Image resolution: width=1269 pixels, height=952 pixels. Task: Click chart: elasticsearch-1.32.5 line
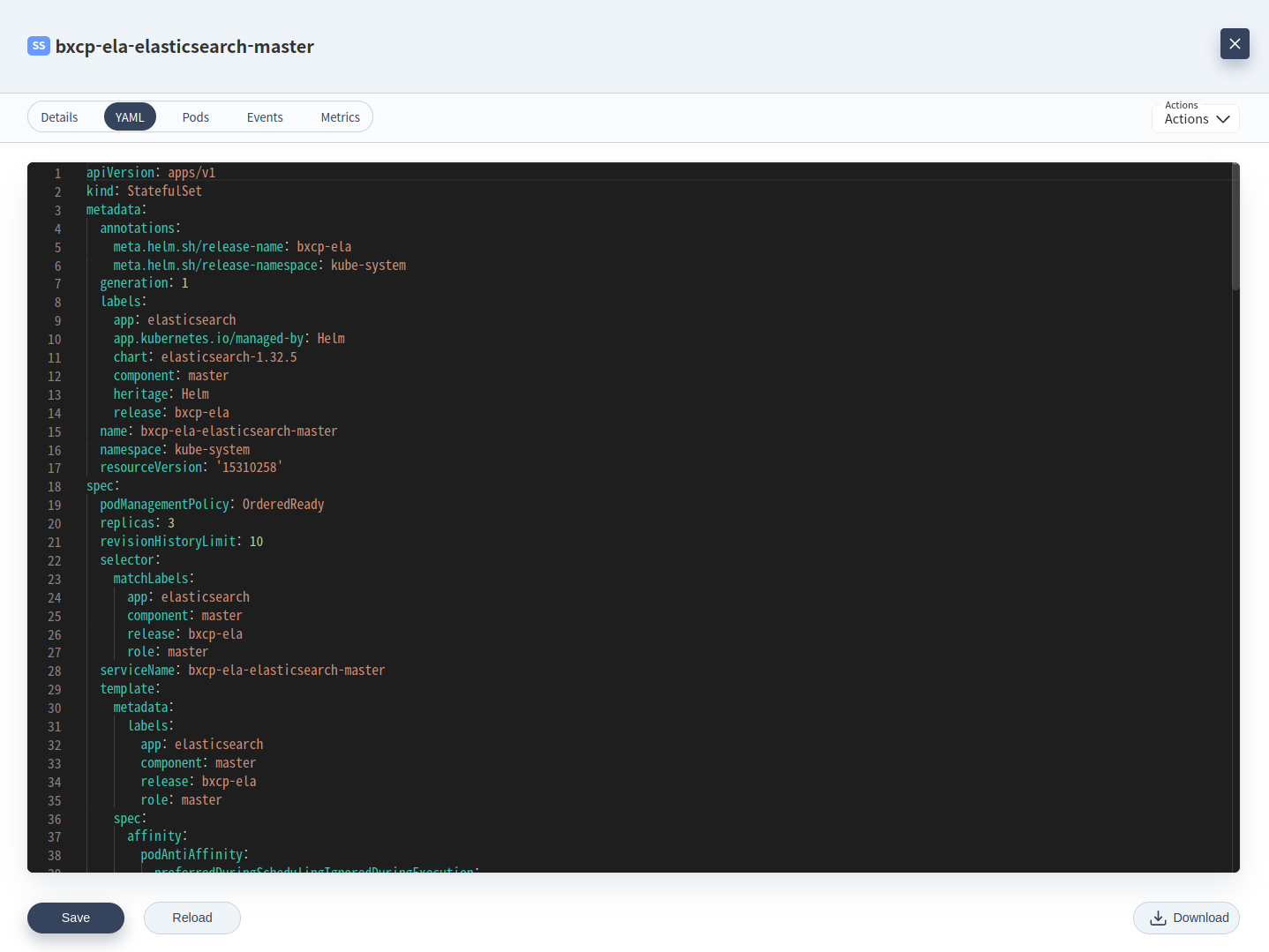205,357
